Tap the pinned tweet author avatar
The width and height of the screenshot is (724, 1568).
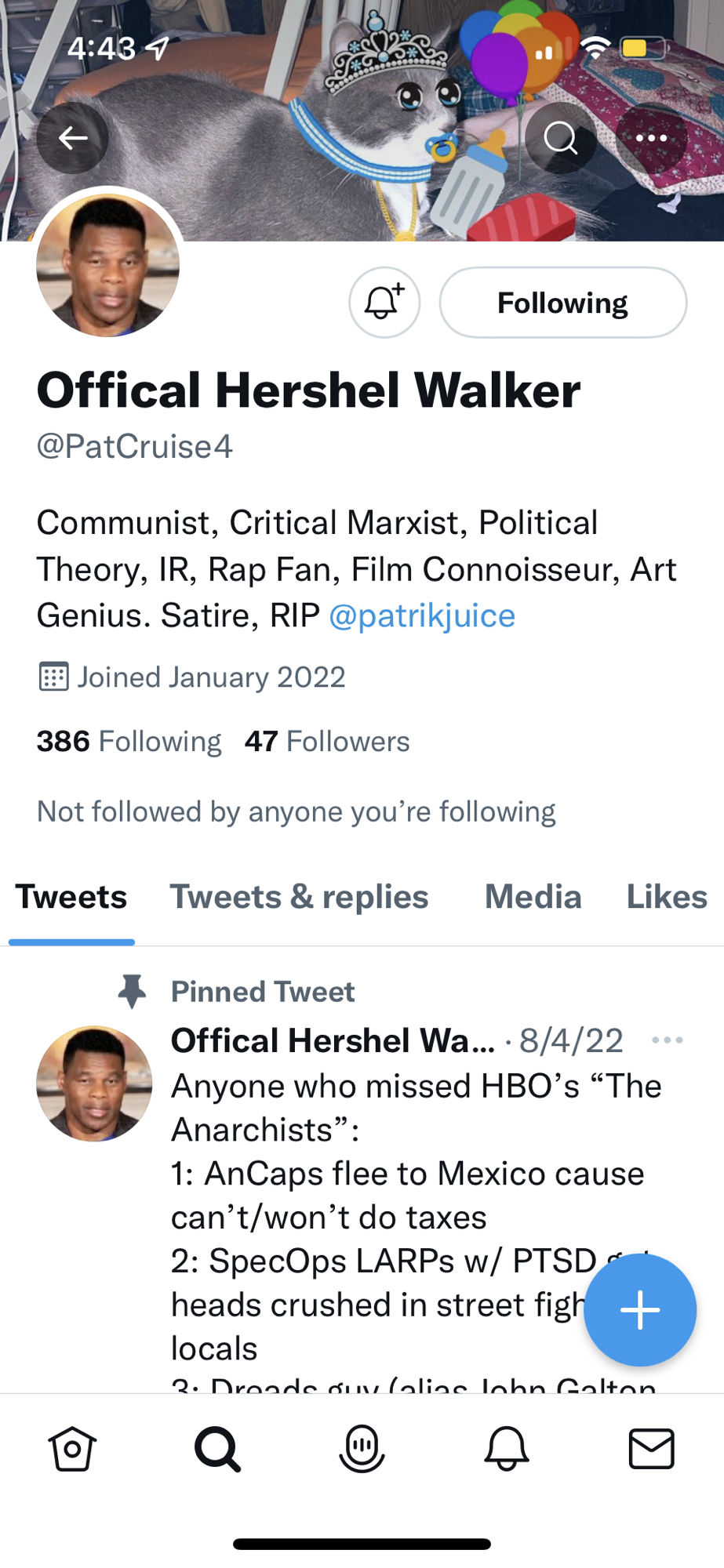coord(94,1083)
